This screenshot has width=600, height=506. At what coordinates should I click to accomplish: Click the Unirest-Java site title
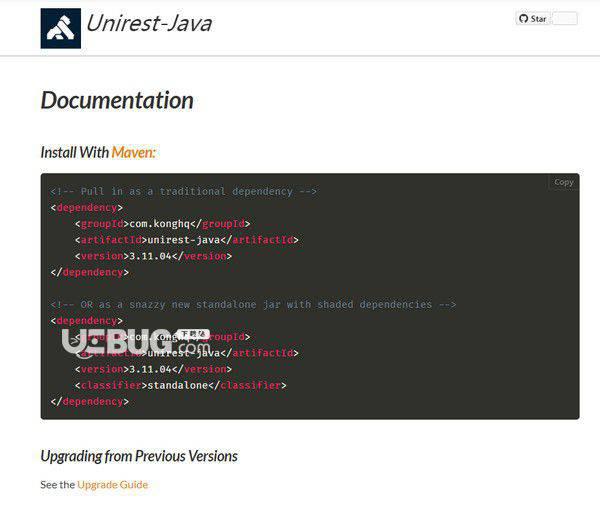pos(149,23)
